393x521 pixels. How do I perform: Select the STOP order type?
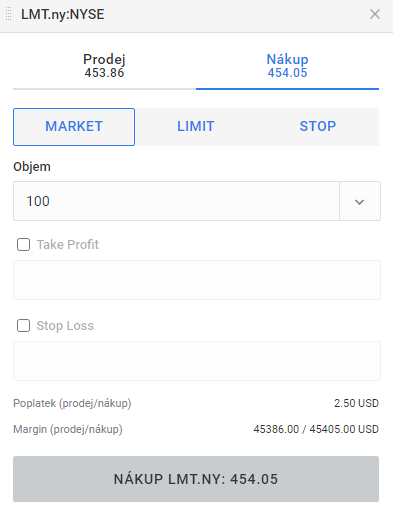tap(318, 127)
